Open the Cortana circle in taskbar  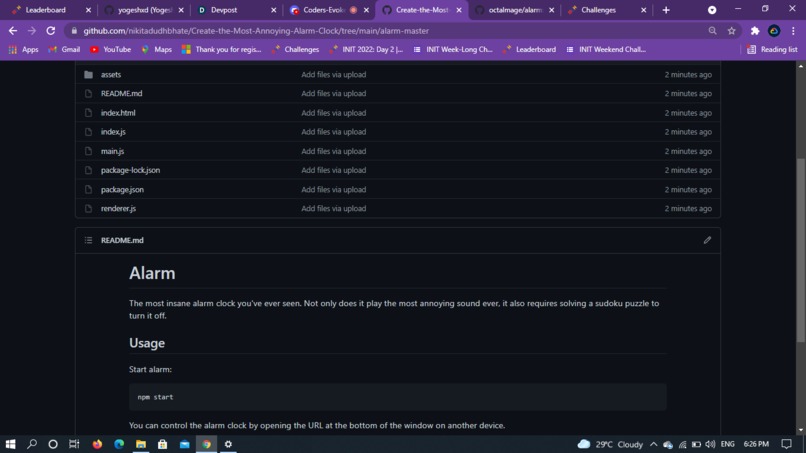53,444
